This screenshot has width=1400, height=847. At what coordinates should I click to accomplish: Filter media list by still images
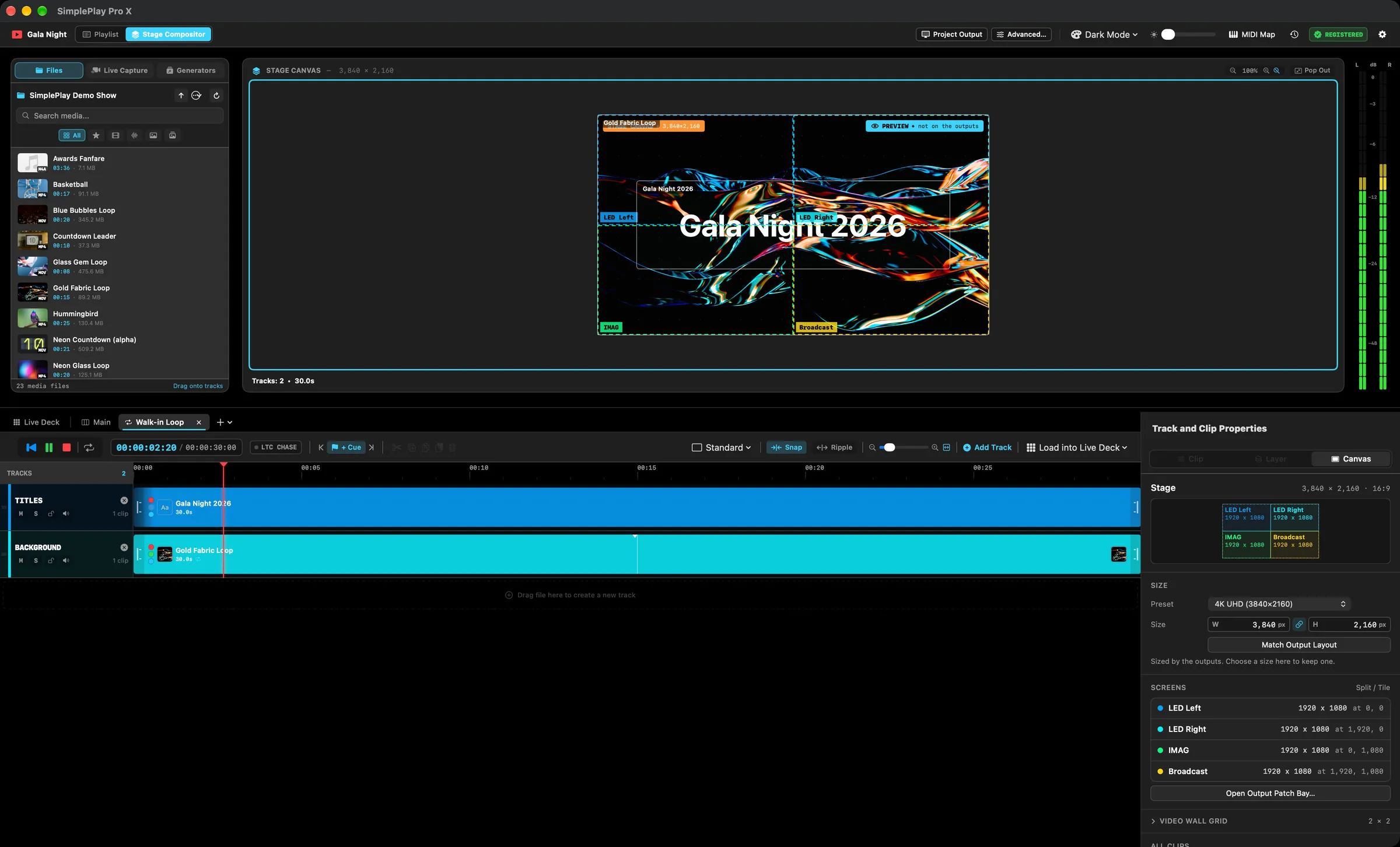click(153, 135)
